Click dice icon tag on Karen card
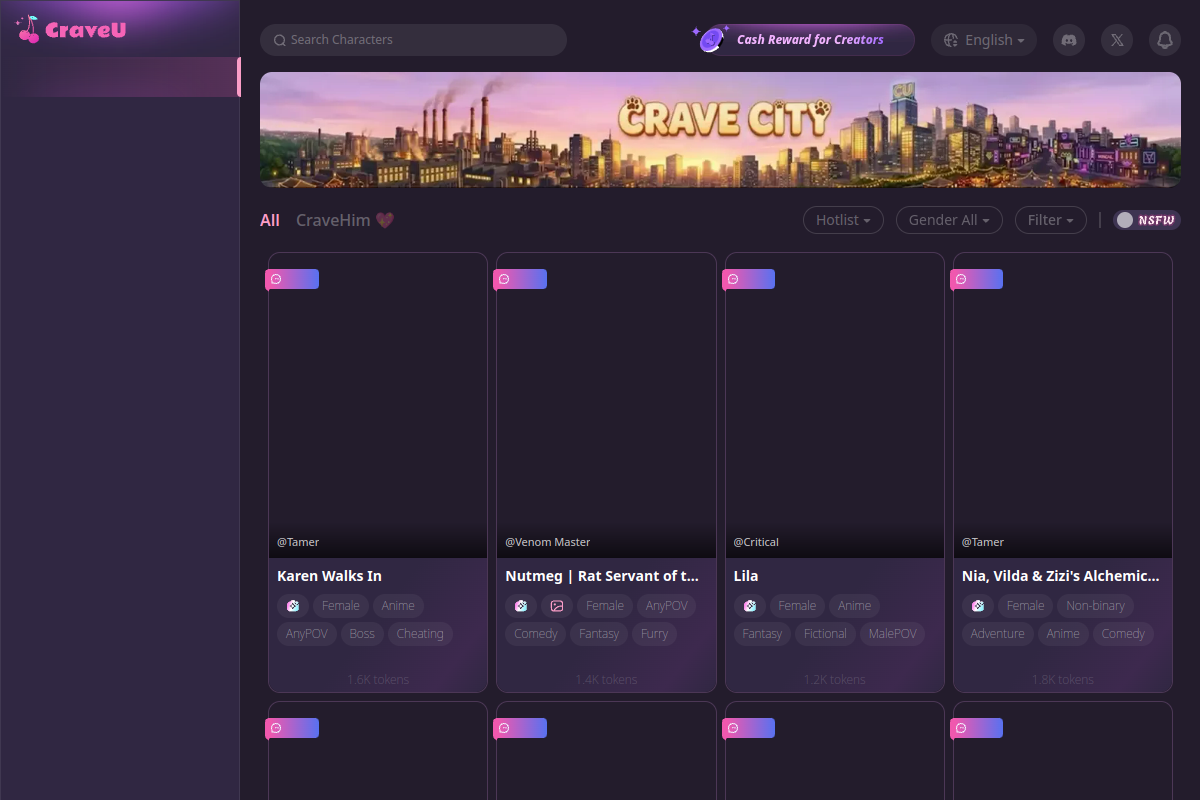The width and height of the screenshot is (1200, 800). [293, 606]
